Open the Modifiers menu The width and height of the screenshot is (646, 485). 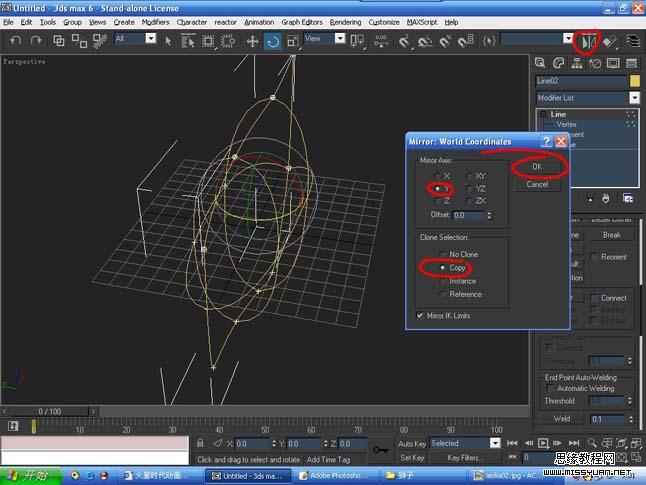pyautogui.click(x=155, y=22)
